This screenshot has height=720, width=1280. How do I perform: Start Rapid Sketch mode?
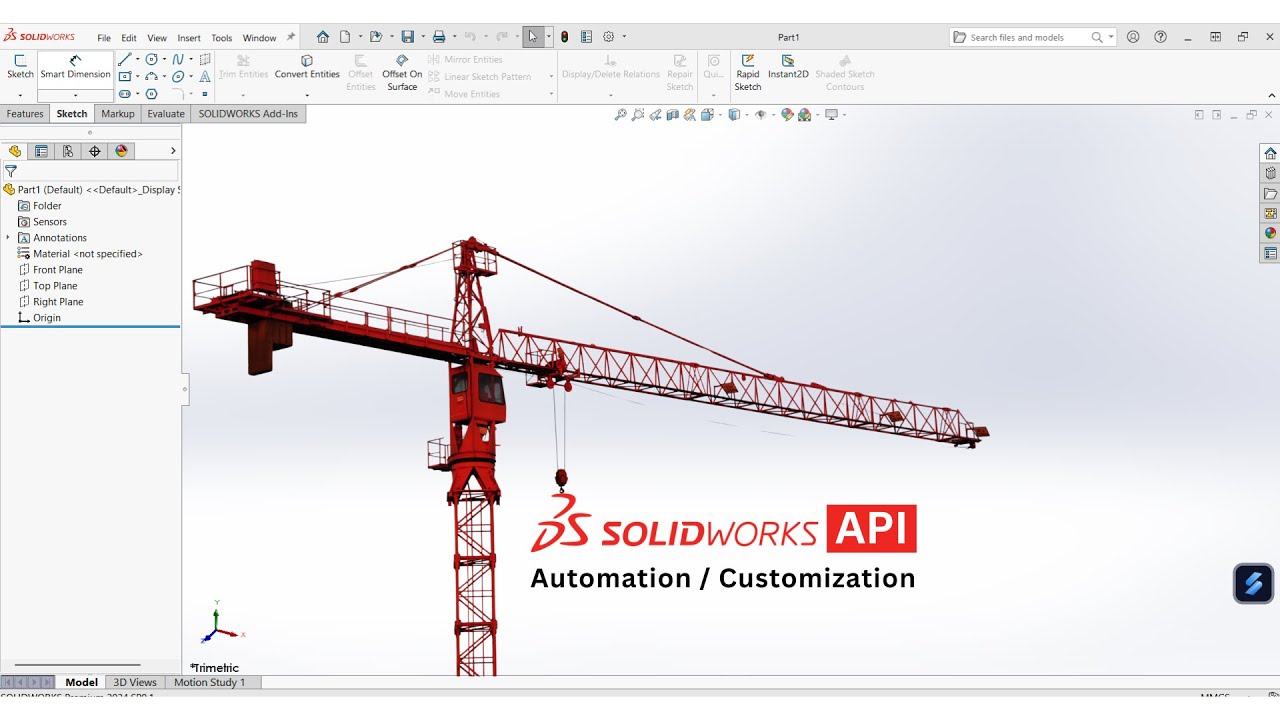tap(748, 73)
